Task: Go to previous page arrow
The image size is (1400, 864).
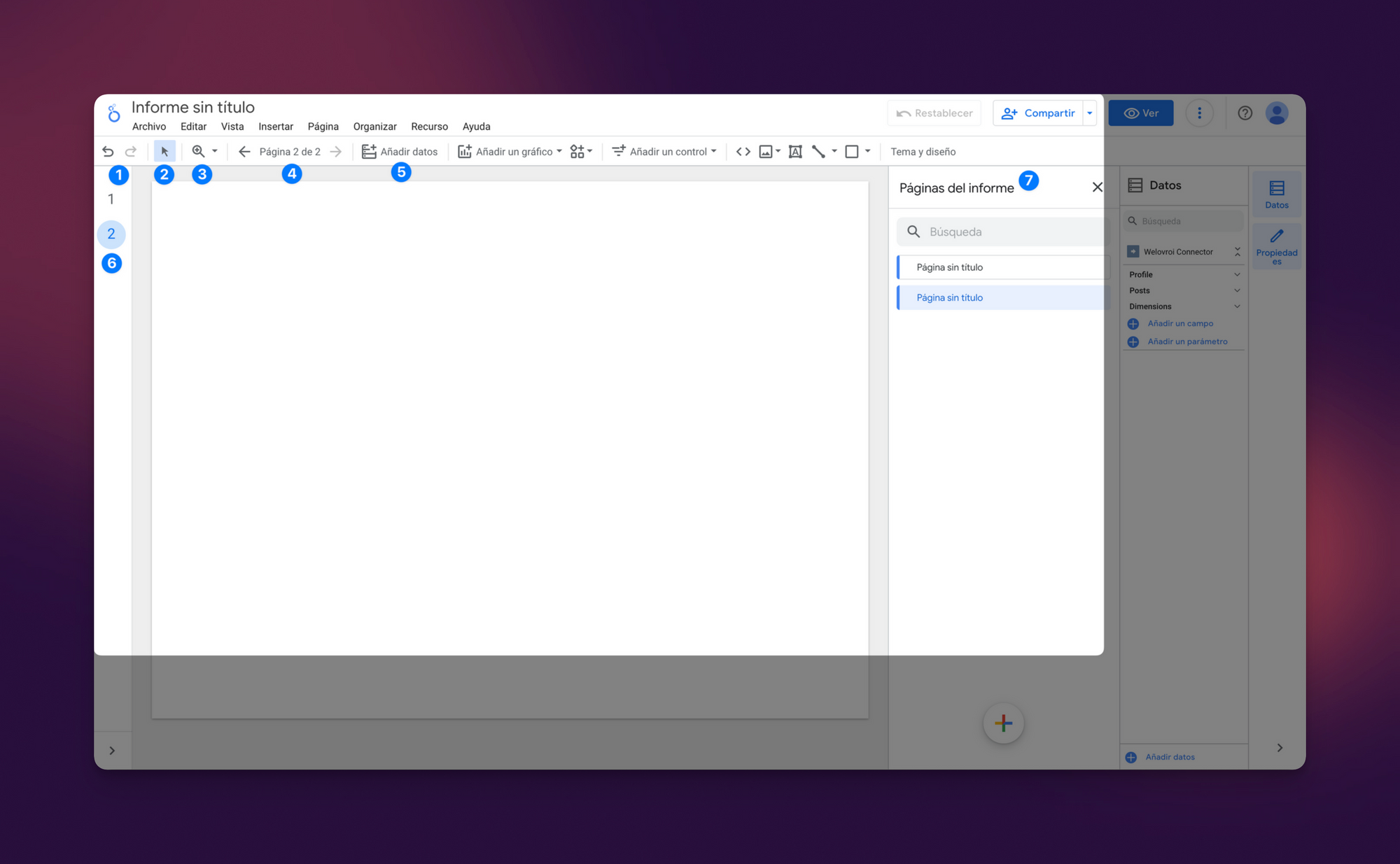Action: click(244, 152)
